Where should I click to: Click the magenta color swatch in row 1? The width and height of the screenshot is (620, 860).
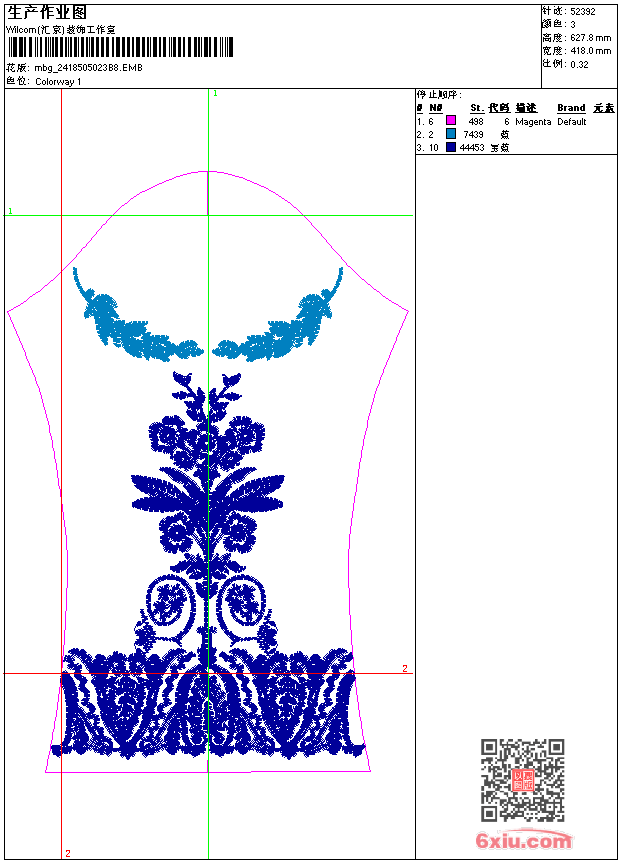[x=450, y=121]
